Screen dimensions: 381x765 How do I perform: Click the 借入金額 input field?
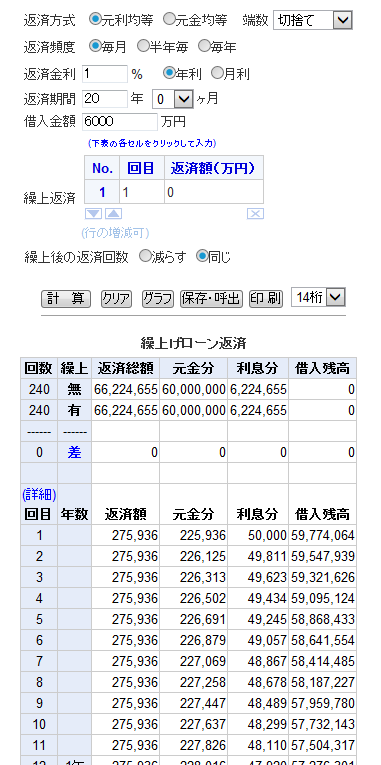(x=120, y=121)
